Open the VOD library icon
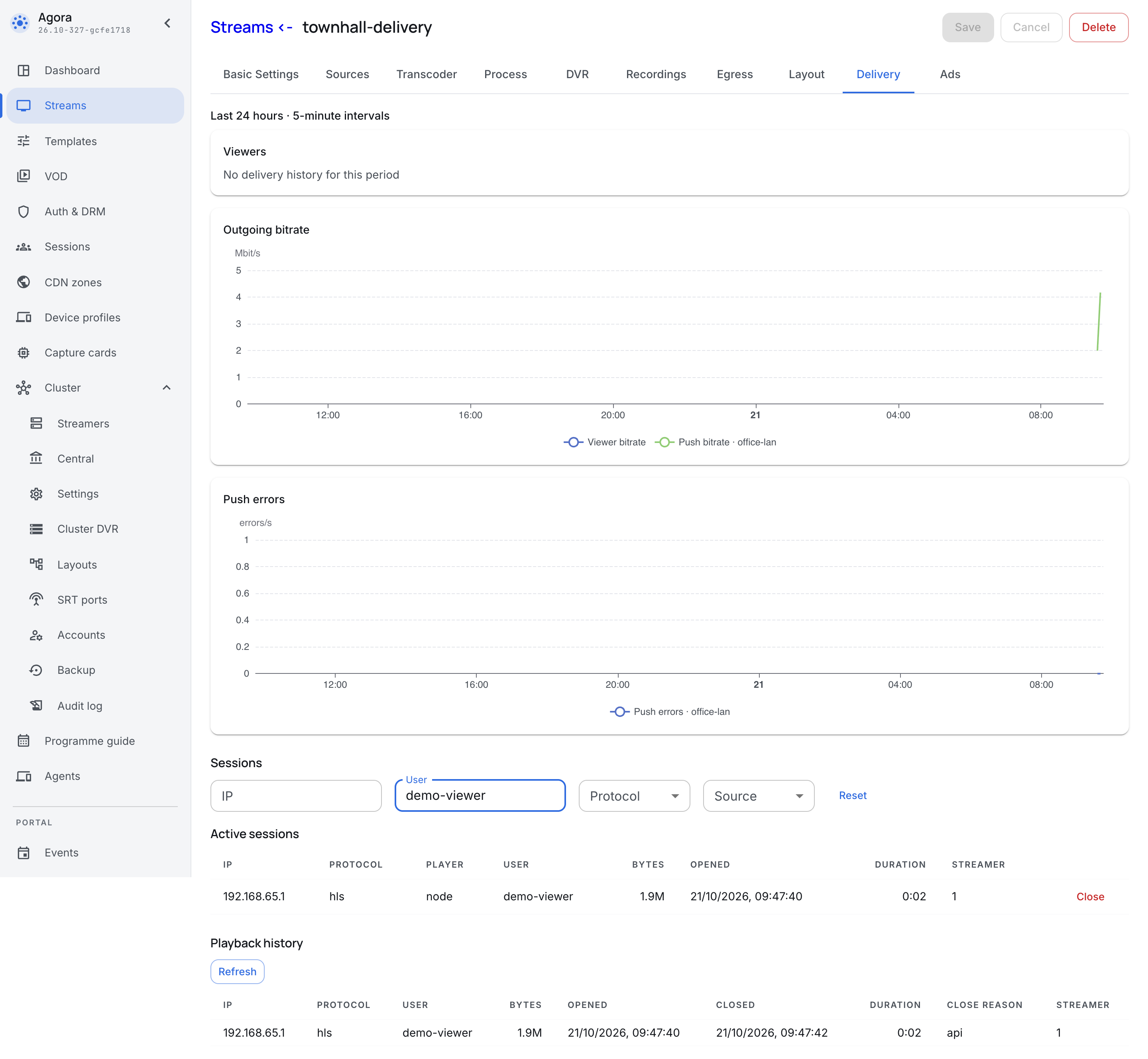The width and height of the screenshot is (1148, 1059). [24, 176]
